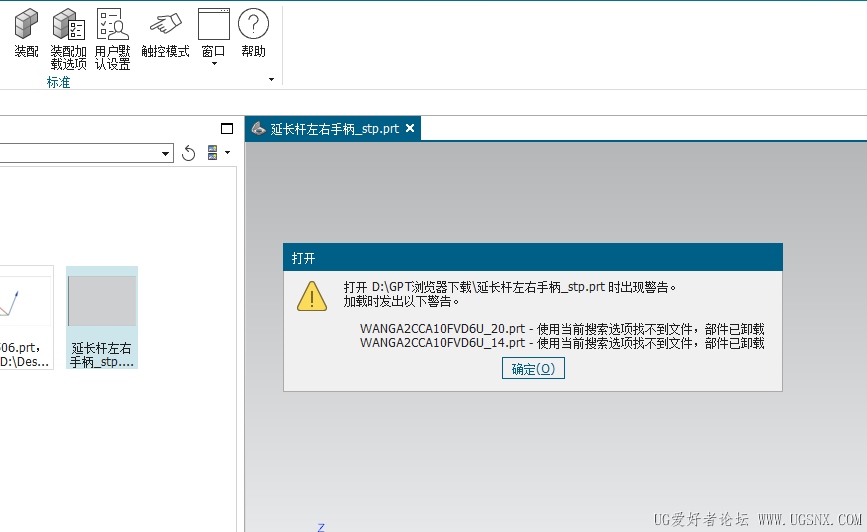Click the file path warning message text

coord(509,287)
